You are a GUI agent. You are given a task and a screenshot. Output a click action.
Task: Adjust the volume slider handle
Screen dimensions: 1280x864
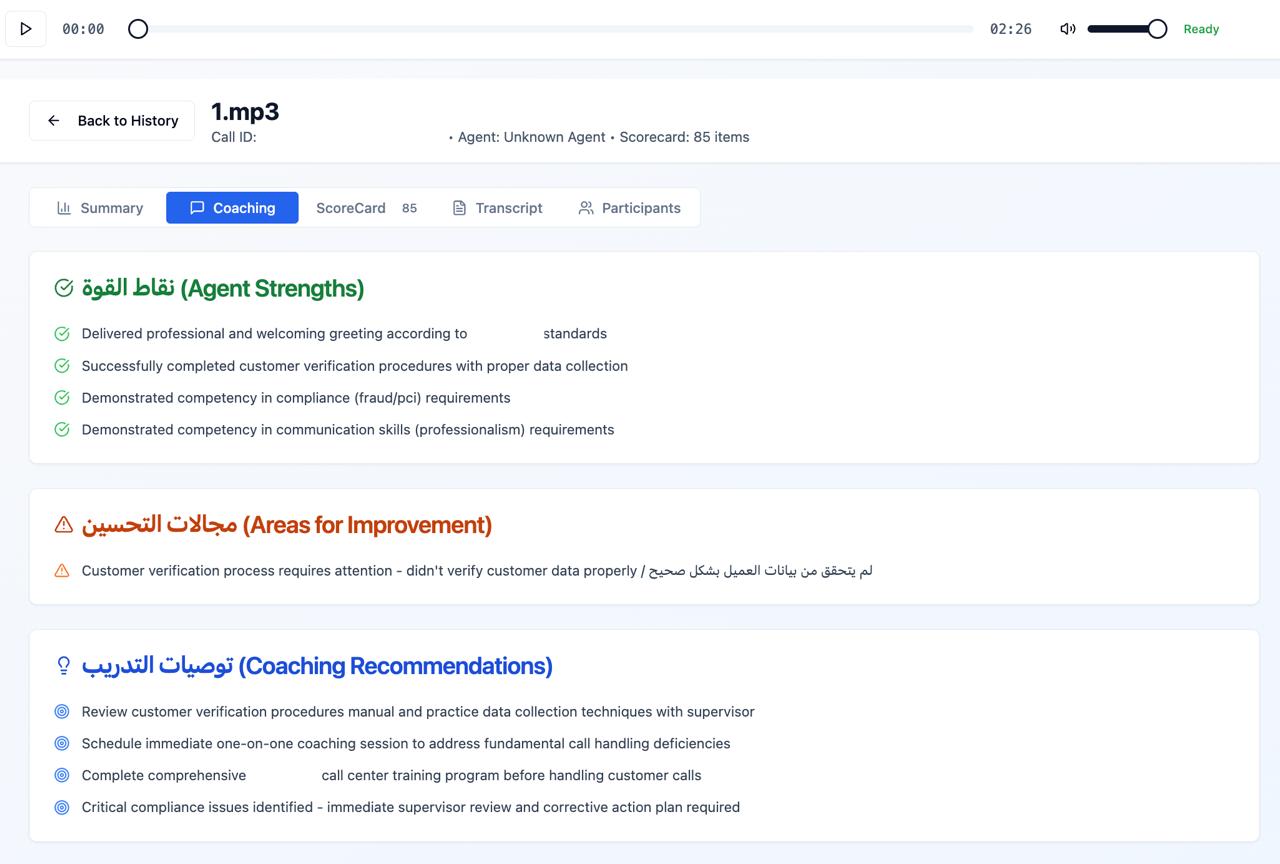tap(1157, 29)
